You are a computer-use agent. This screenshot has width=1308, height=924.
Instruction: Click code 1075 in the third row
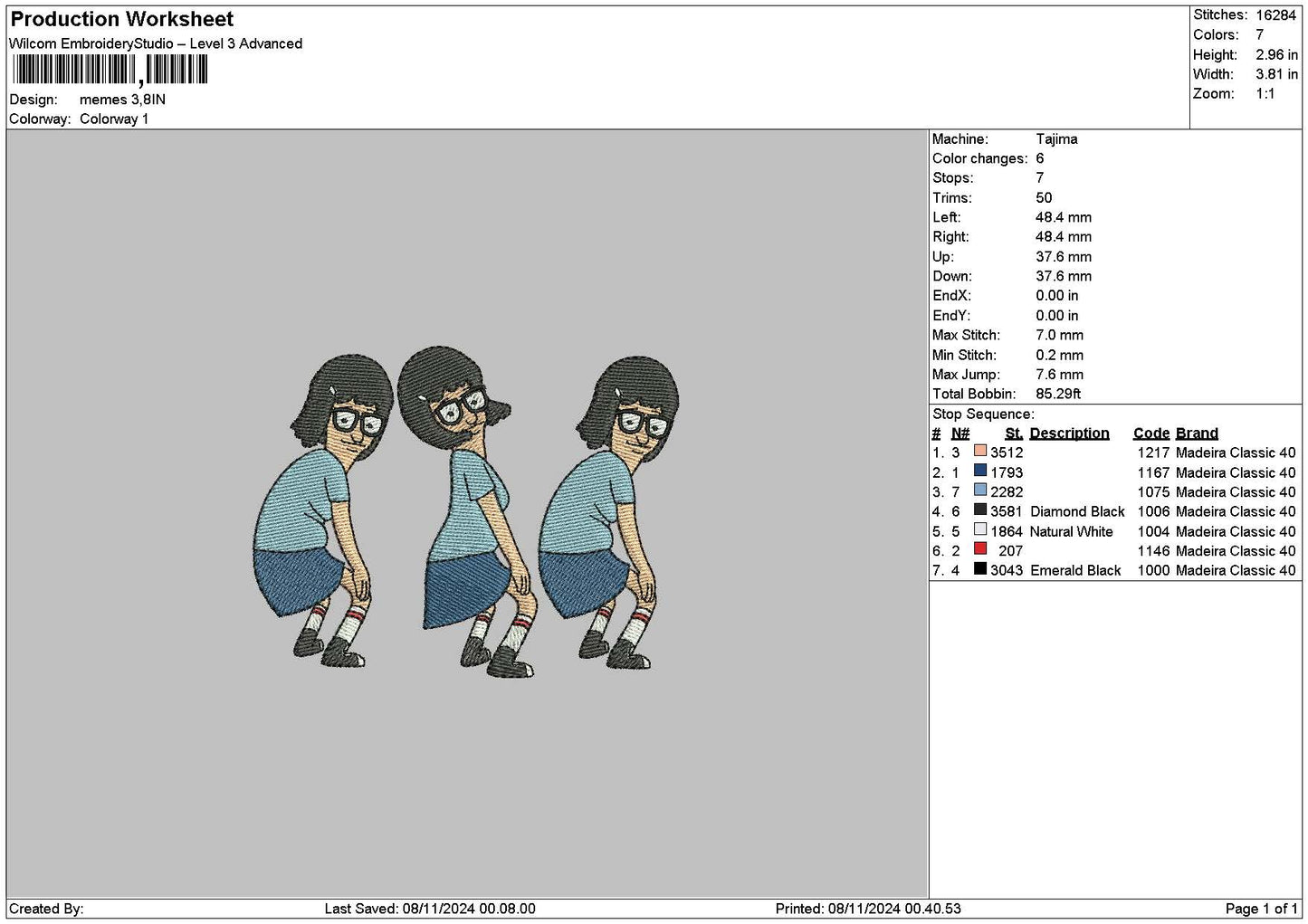tap(1153, 492)
